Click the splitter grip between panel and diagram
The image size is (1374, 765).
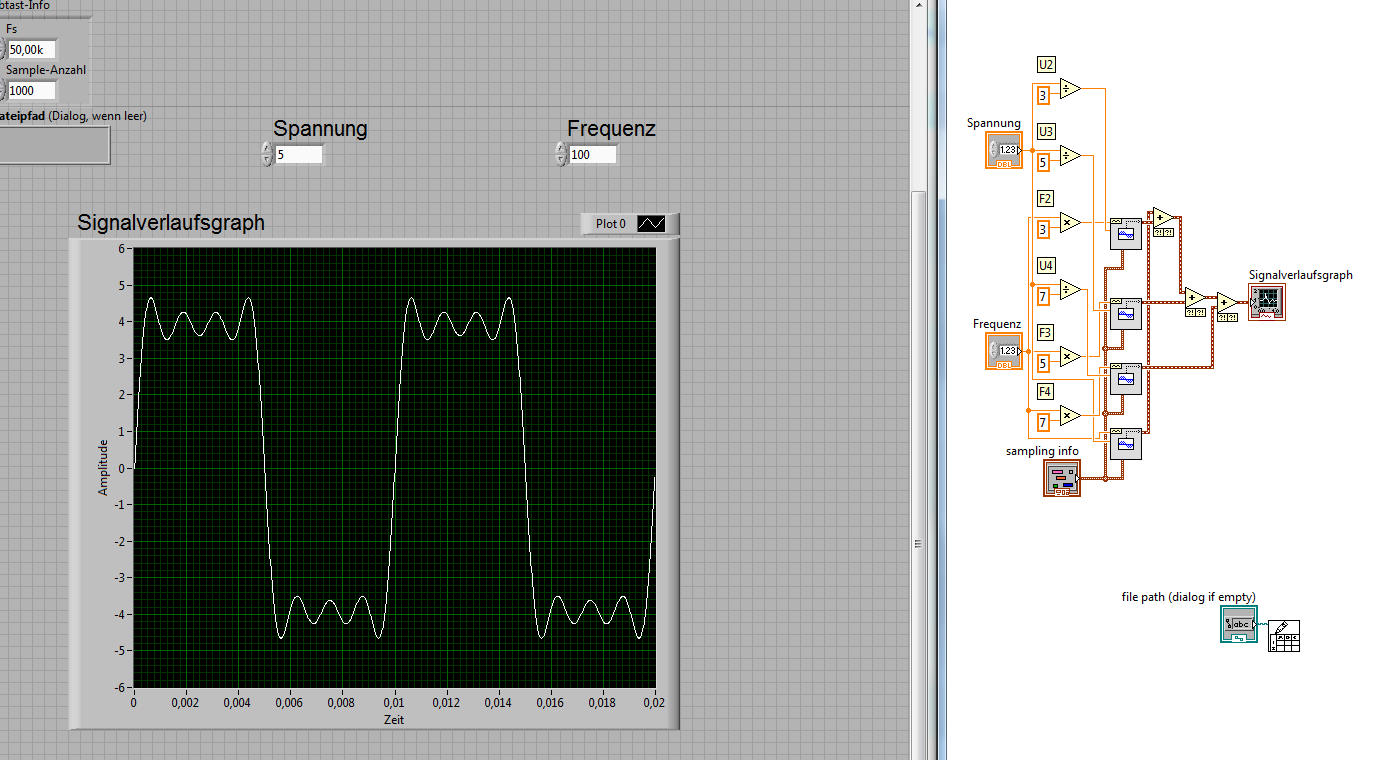917,543
